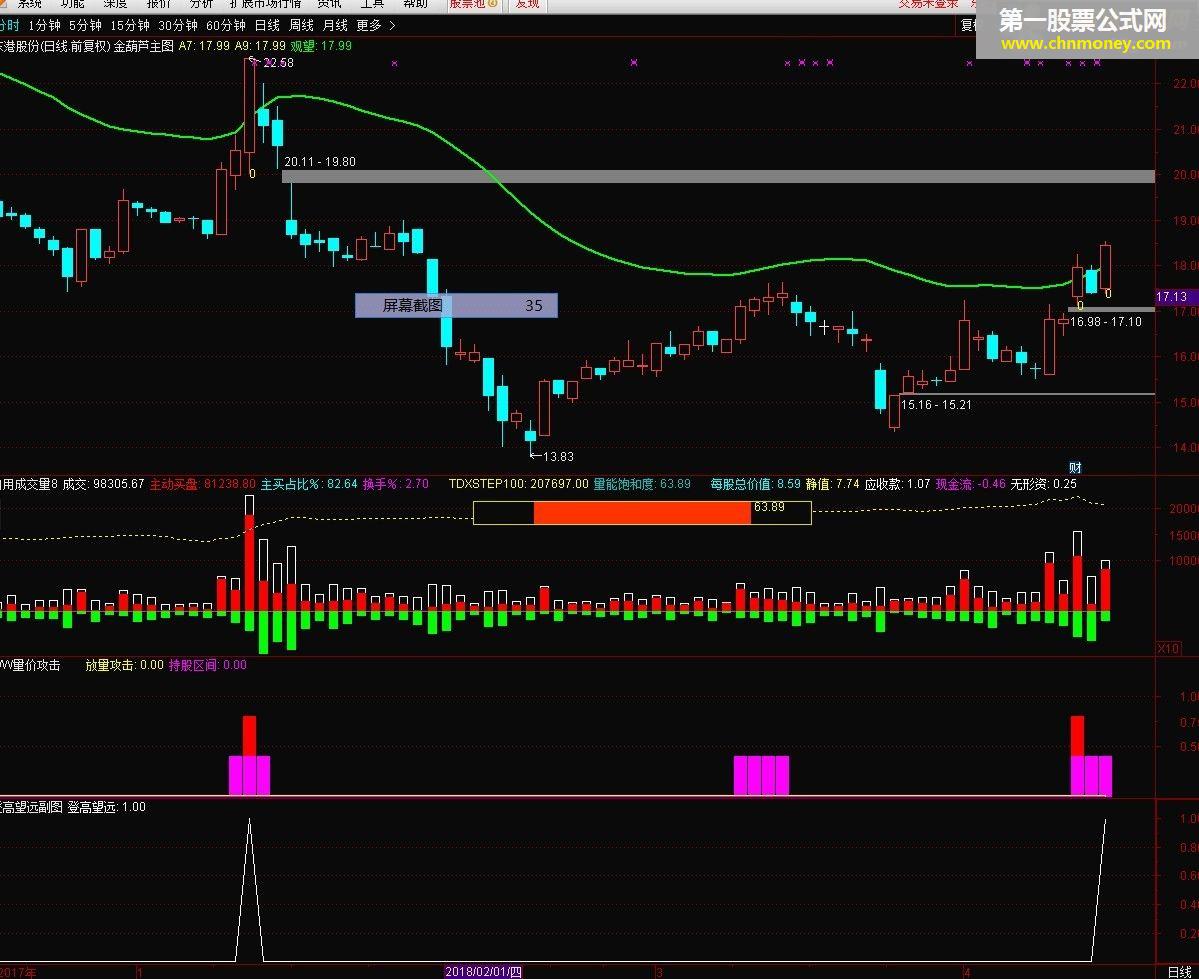The height and width of the screenshot is (979, 1199).
Task: Click the A9: 17.99 indicator value
Action: 260,46
